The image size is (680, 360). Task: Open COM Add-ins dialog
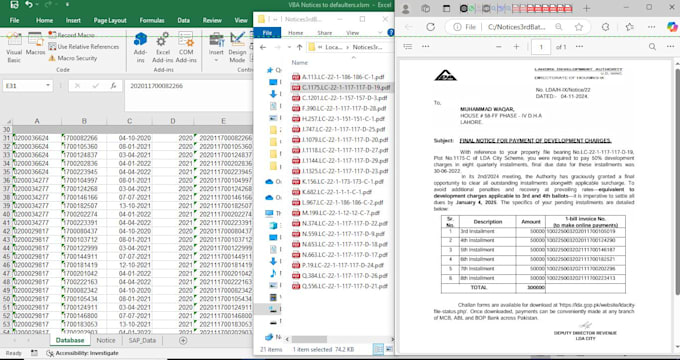coord(186,48)
